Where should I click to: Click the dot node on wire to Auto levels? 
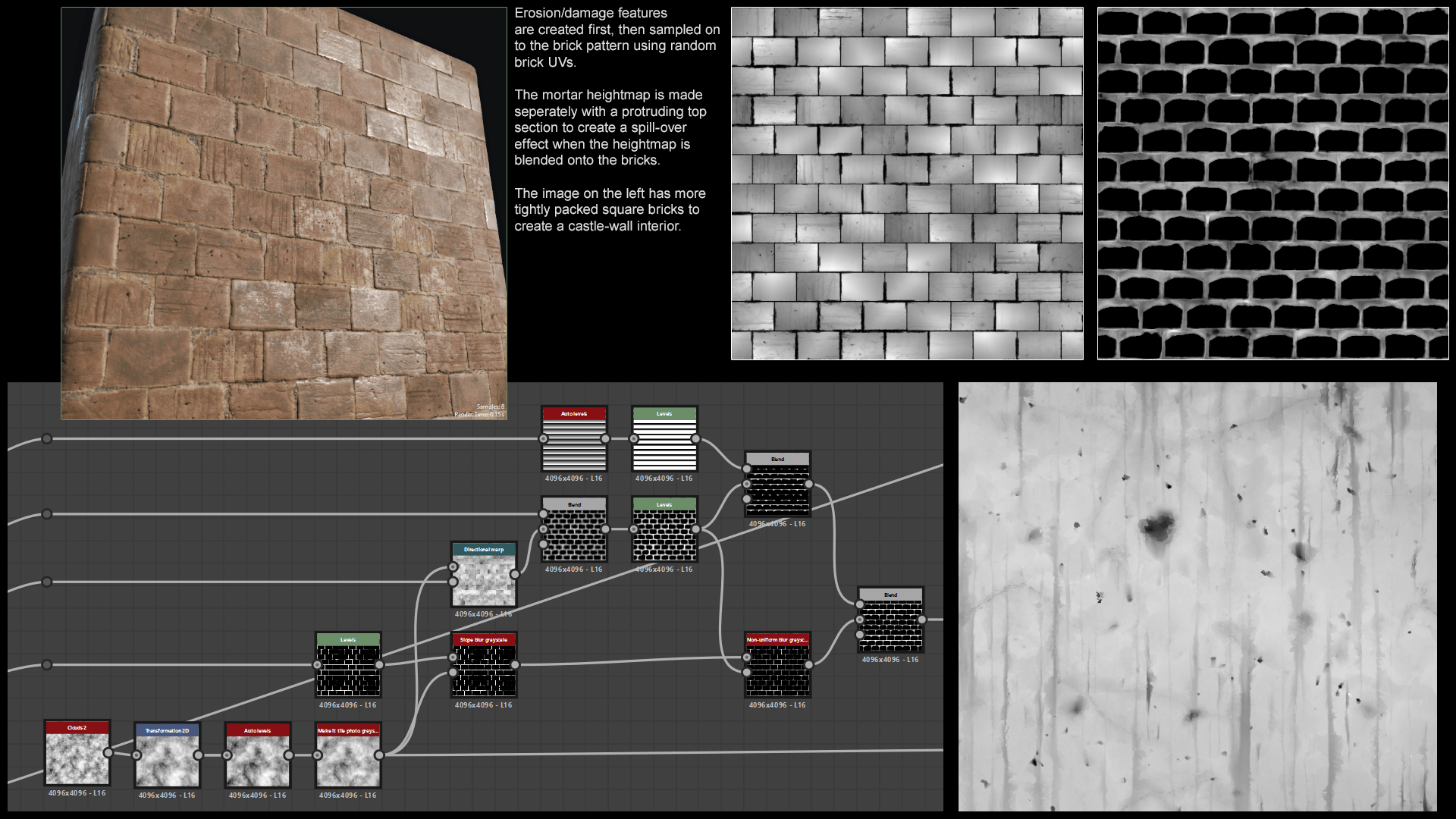pos(47,439)
